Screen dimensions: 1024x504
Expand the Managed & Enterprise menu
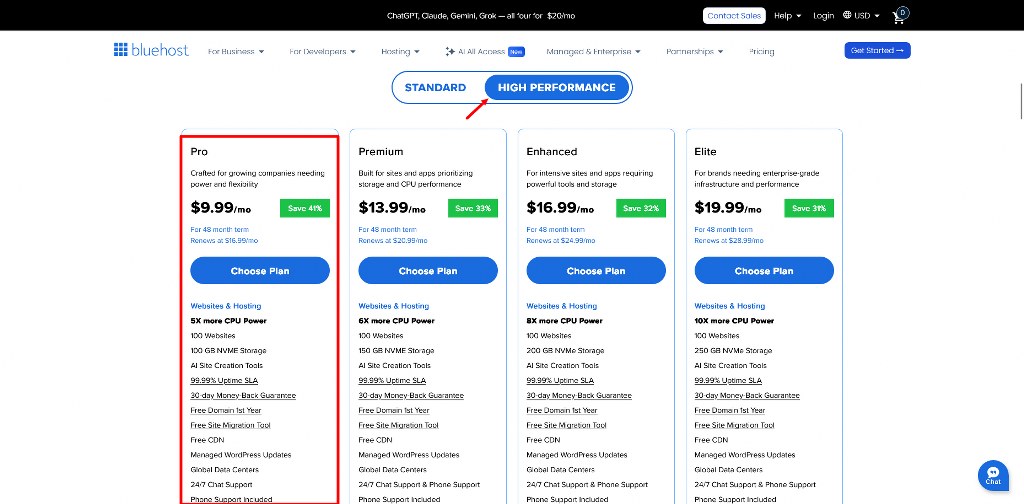593,51
